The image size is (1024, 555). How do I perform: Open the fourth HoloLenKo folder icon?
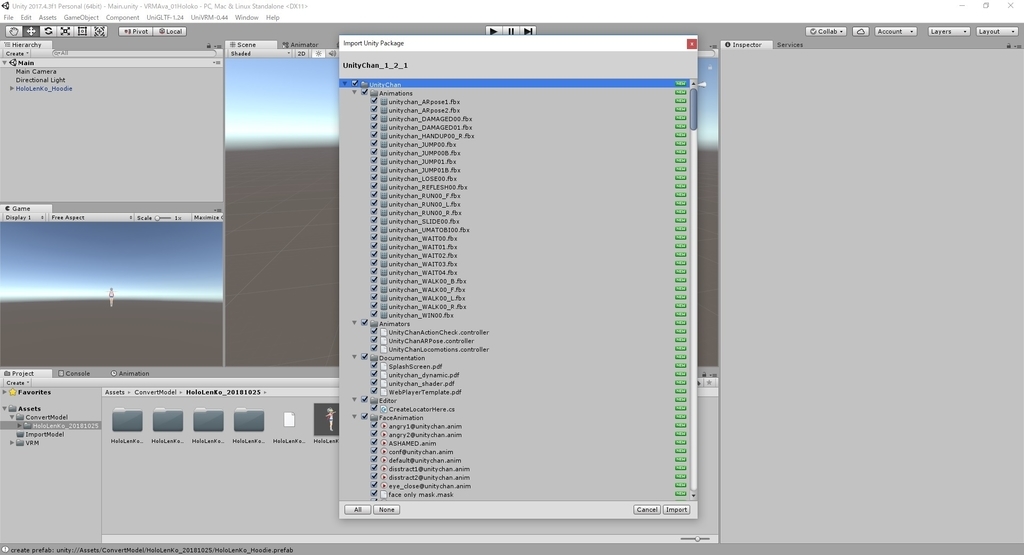249,420
